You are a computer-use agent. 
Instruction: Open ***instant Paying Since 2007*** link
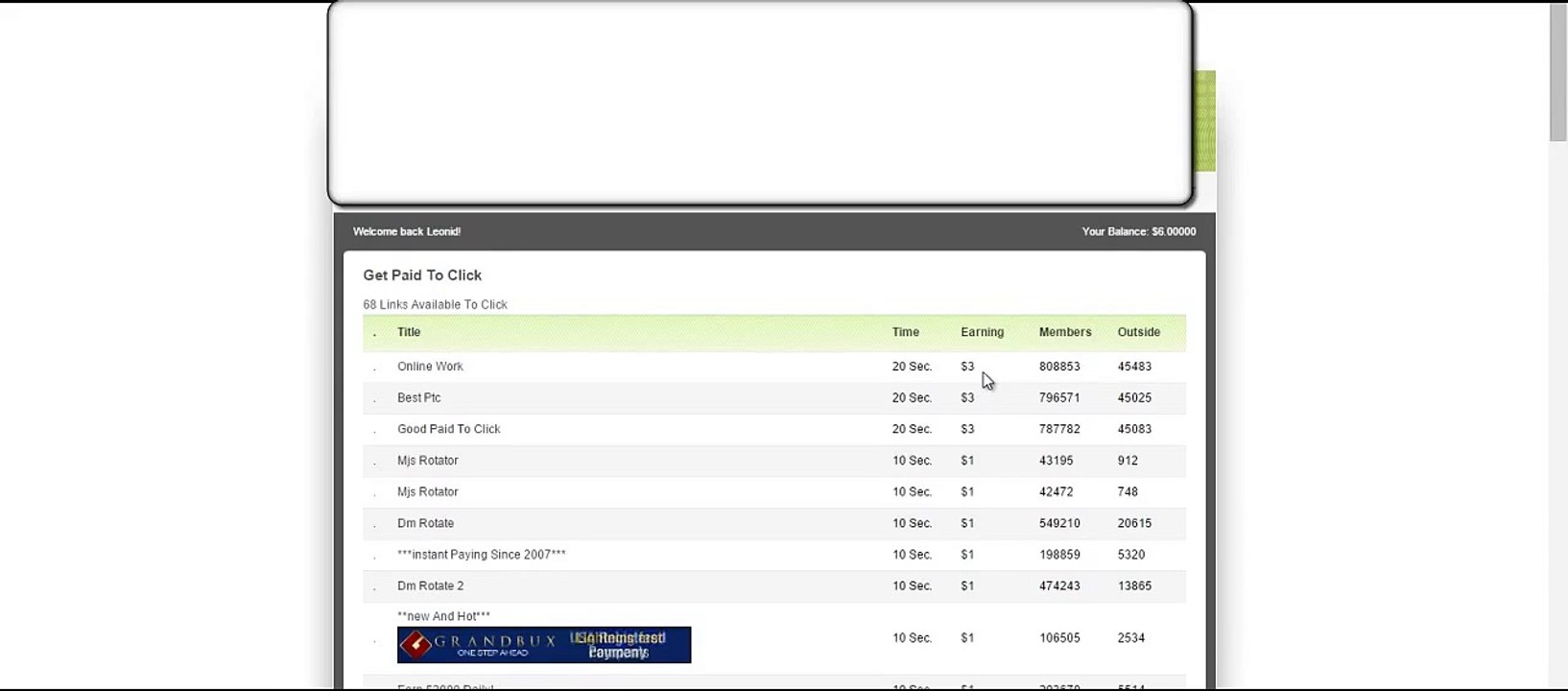pos(482,555)
